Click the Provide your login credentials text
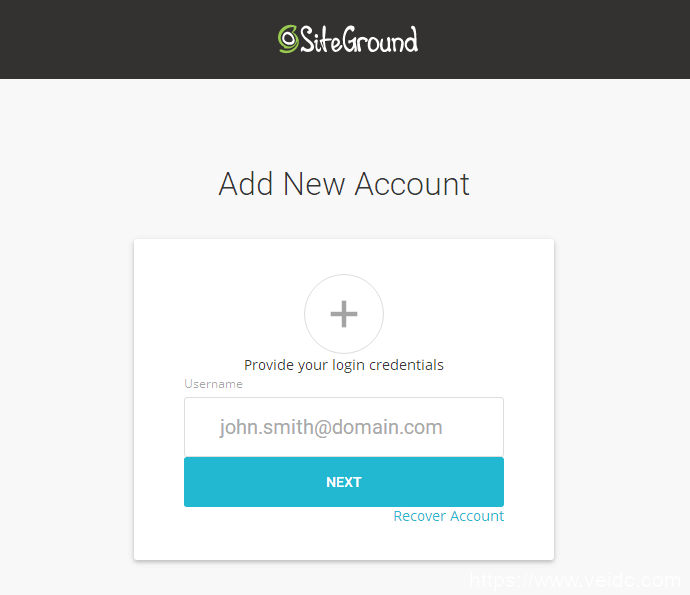The height and width of the screenshot is (595, 690). click(344, 365)
